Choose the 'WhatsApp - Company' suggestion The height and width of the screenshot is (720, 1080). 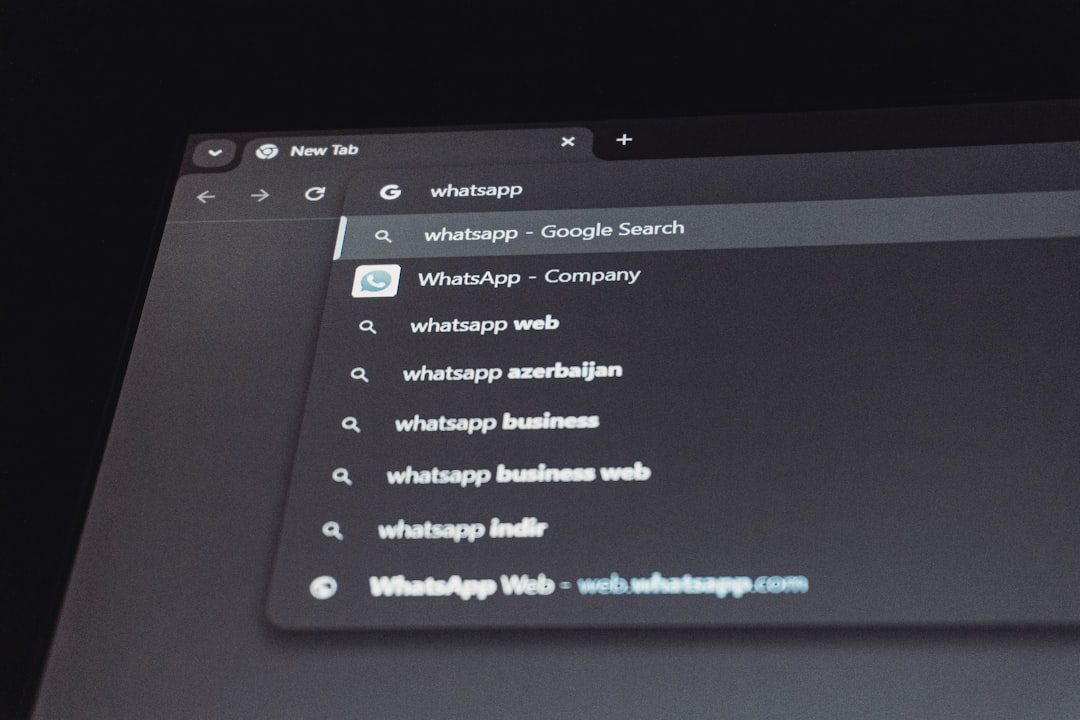coord(529,277)
